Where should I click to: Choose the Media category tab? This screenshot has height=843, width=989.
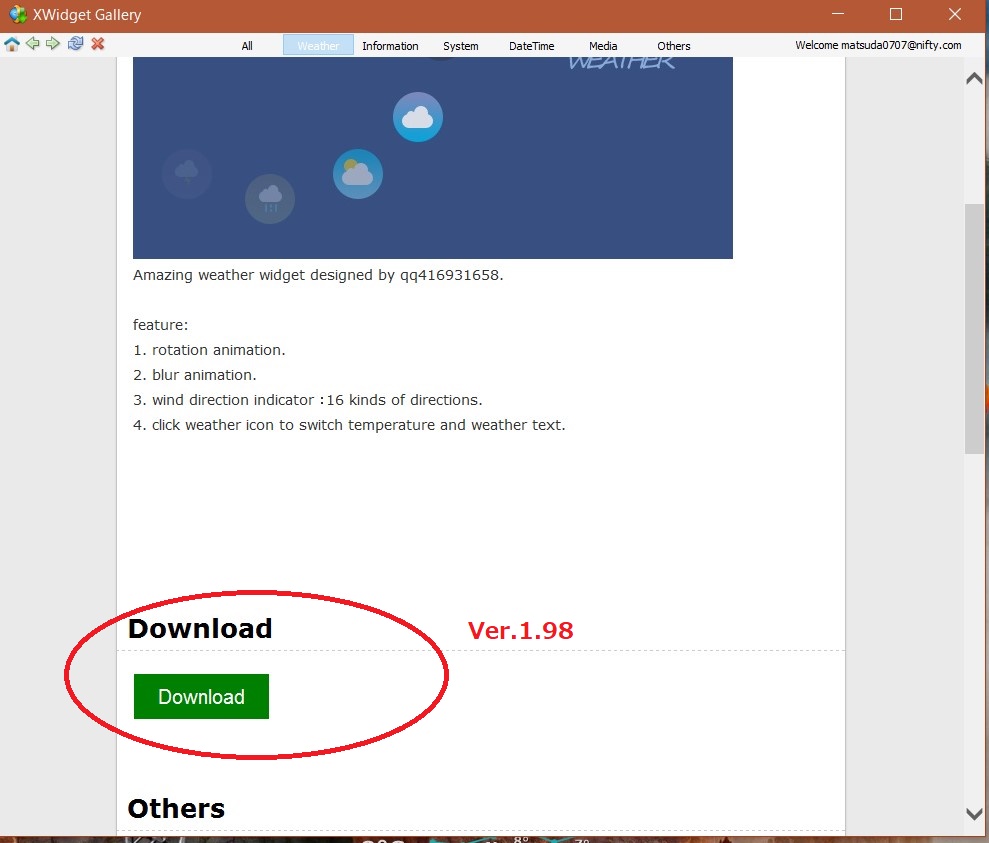(x=603, y=46)
